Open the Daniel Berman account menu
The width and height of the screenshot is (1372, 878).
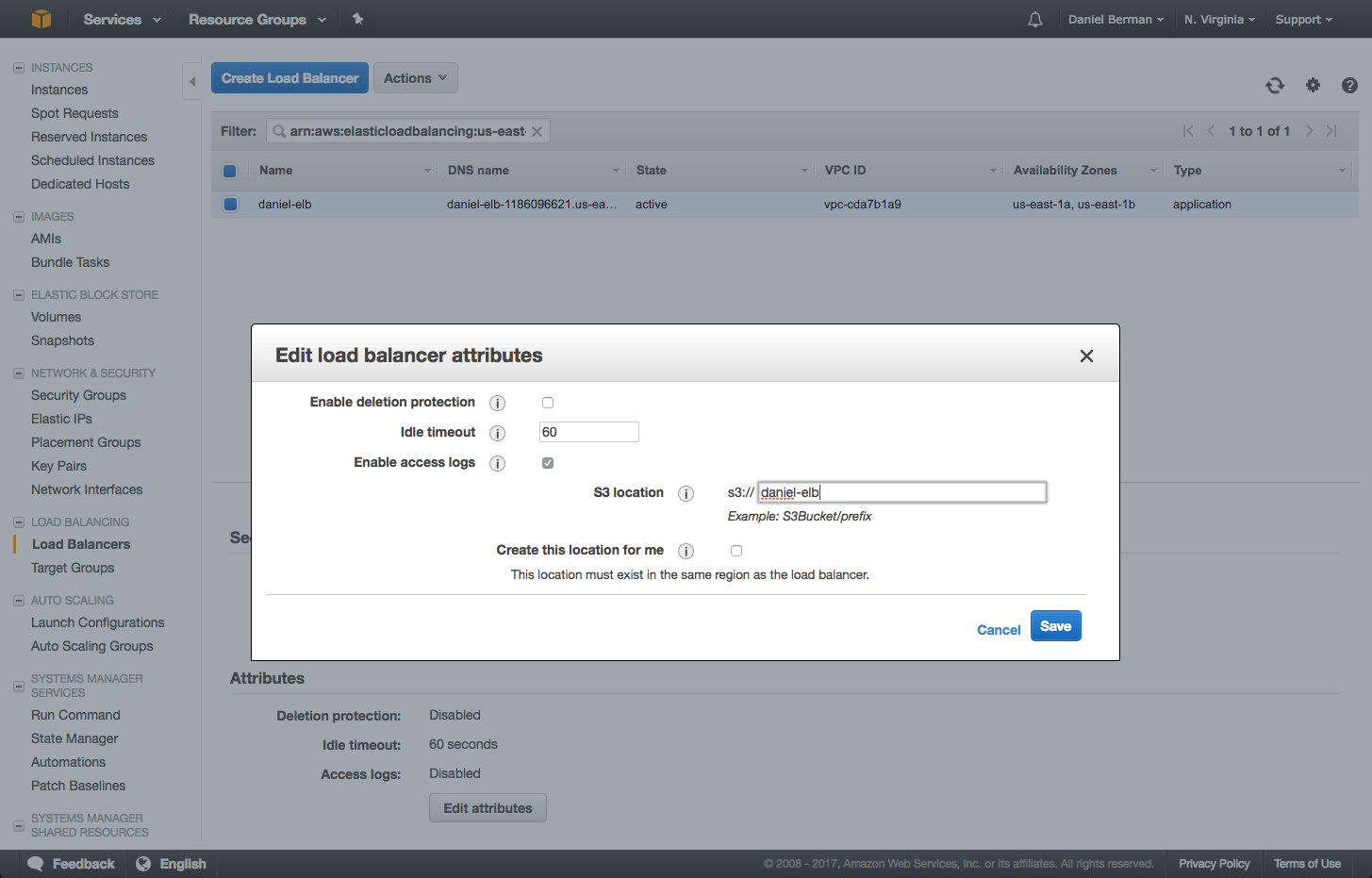coord(1115,19)
